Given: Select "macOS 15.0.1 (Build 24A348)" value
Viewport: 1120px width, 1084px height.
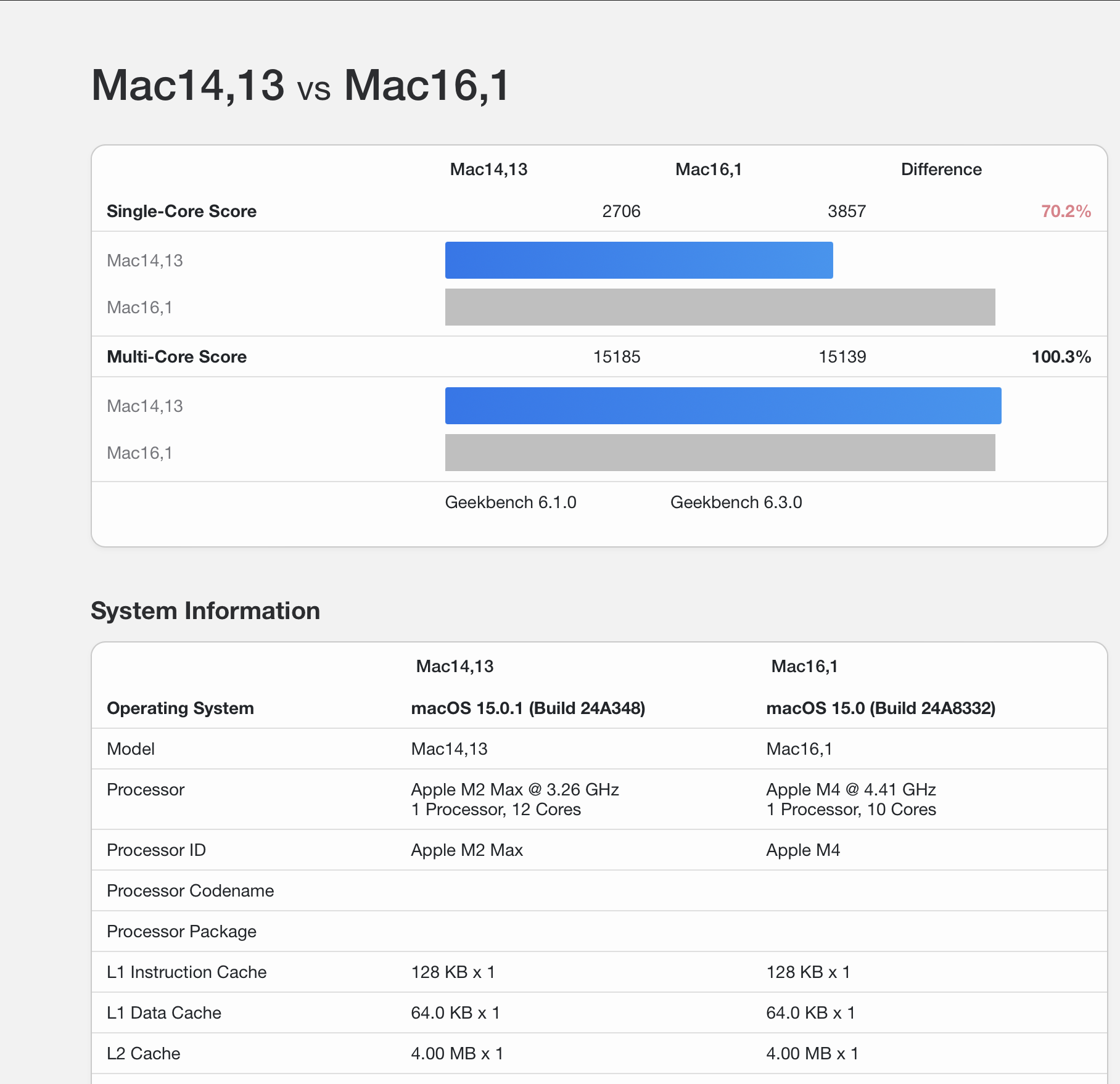Looking at the screenshot, I should pyautogui.click(x=528, y=708).
